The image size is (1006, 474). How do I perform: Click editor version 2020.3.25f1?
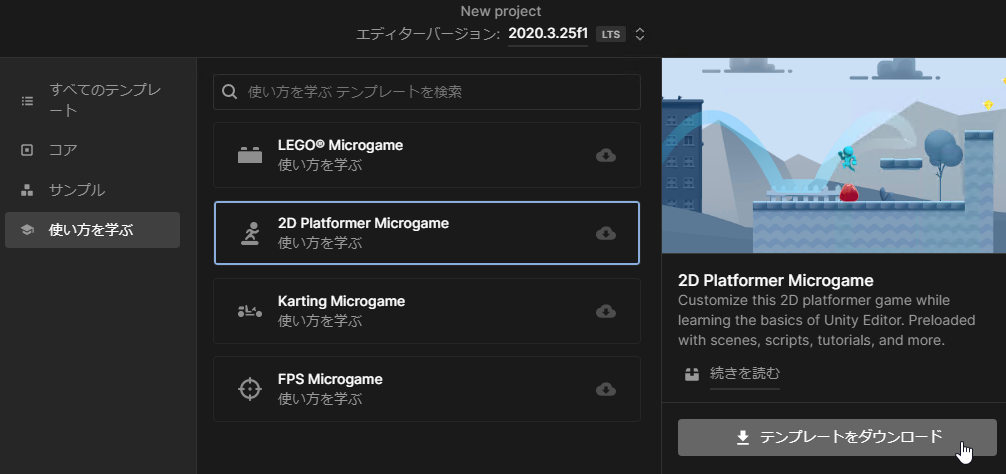click(548, 34)
